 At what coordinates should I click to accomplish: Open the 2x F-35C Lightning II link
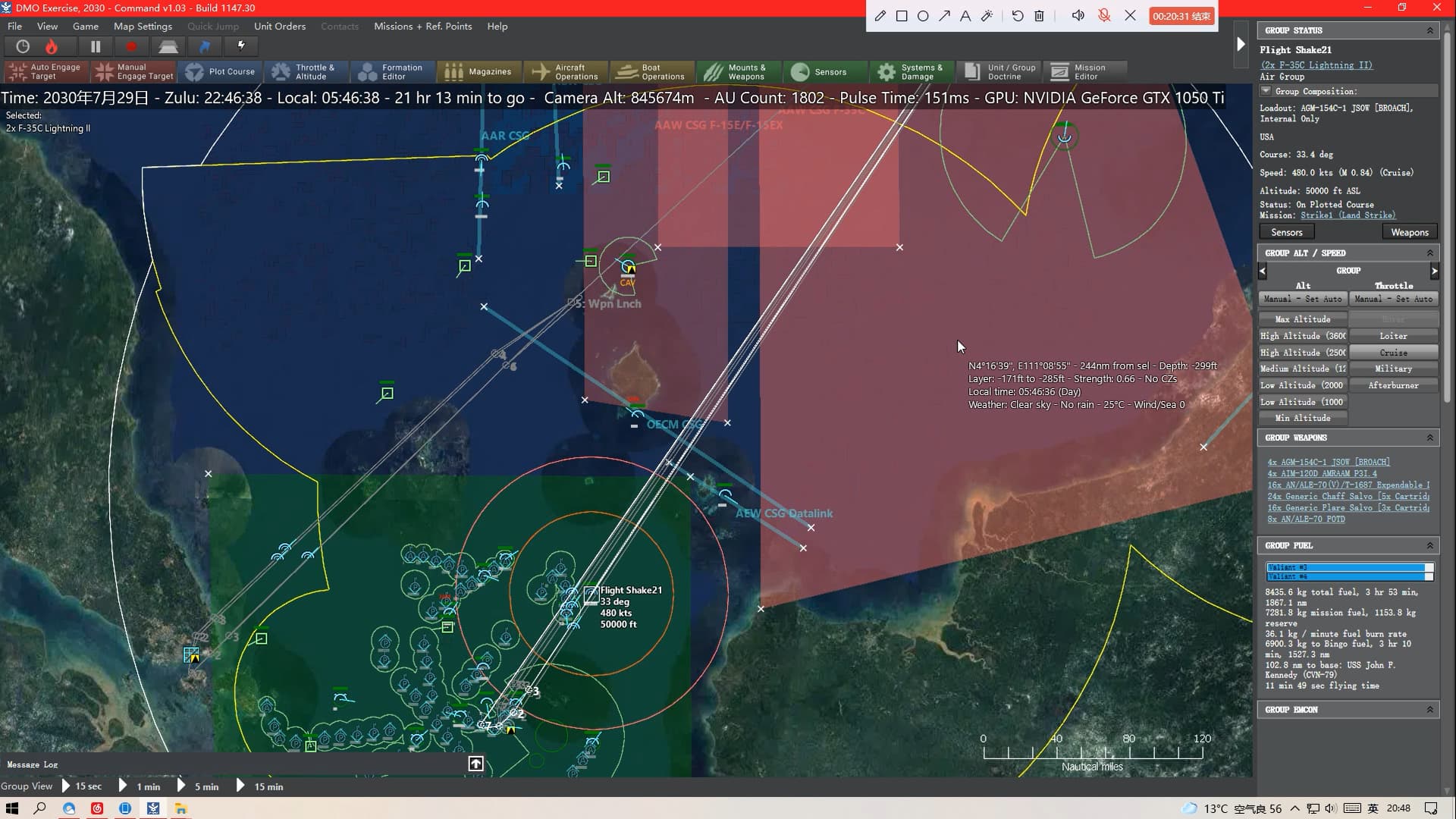[1316, 65]
